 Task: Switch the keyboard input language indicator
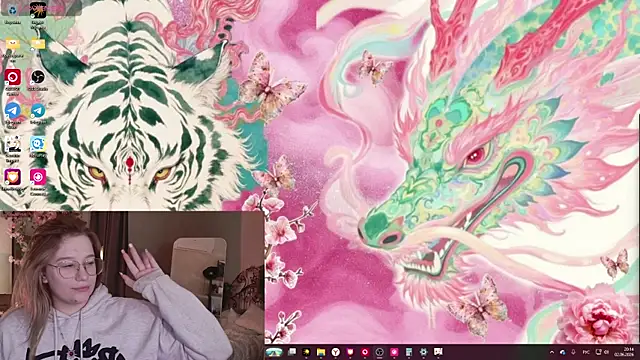586,352
